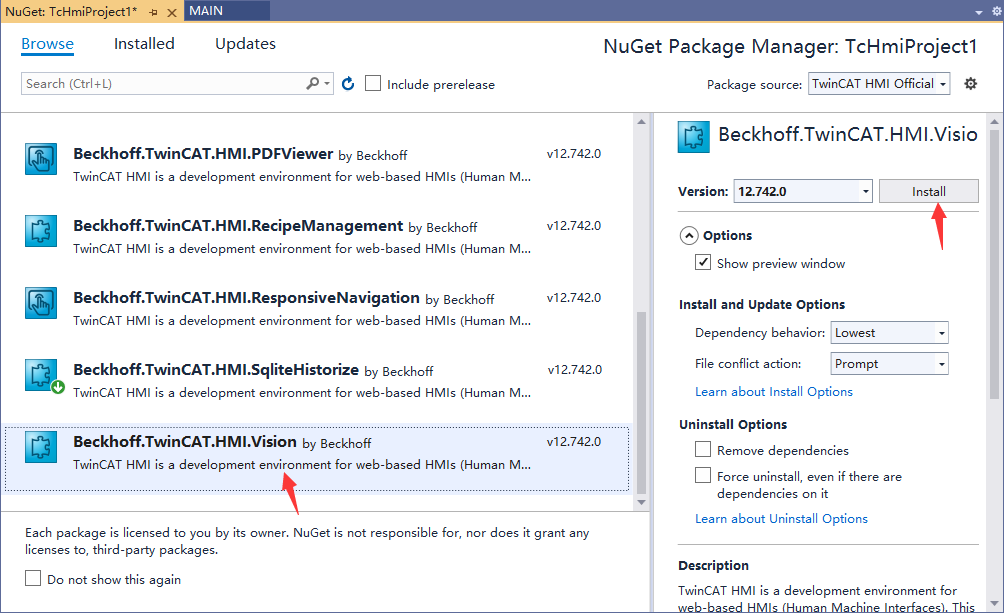Tick Do not show this again
Image resolution: width=1004 pixels, height=613 pixels.
point(33,579)
